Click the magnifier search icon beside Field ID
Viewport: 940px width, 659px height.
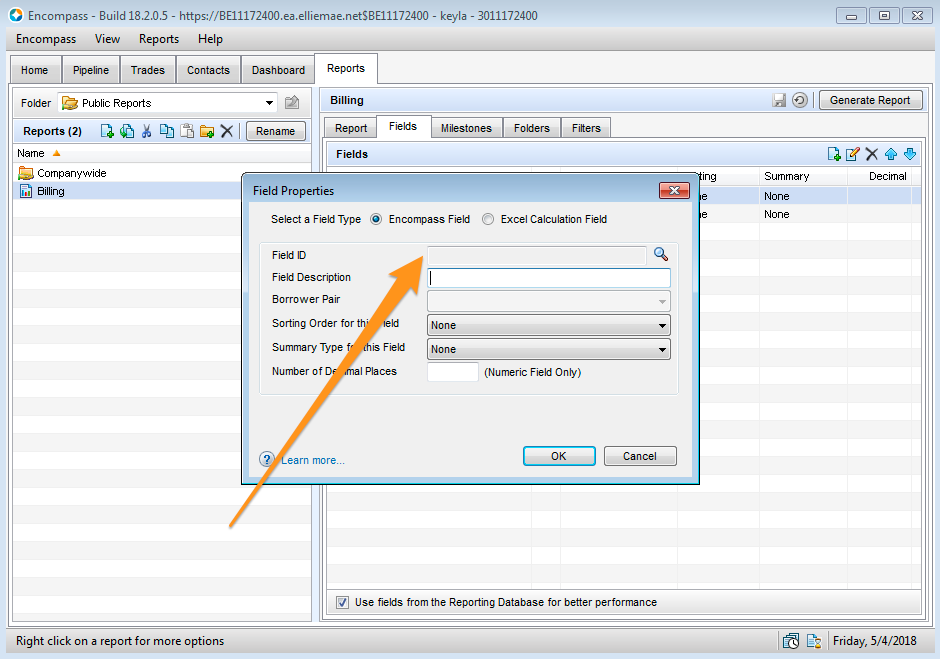(x=661, y=254)
